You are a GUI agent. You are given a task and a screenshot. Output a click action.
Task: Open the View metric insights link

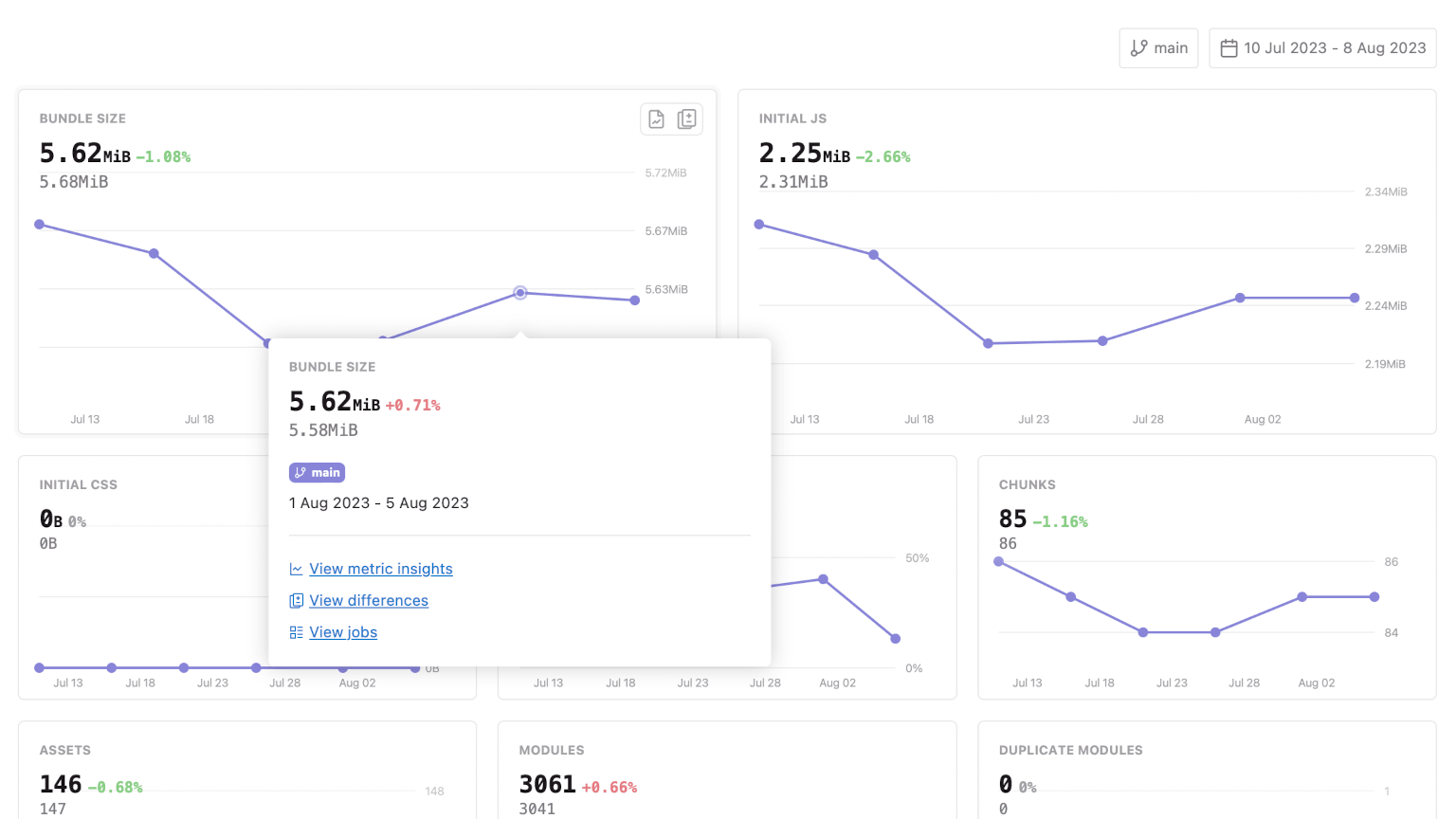click(x=380, y=569)
